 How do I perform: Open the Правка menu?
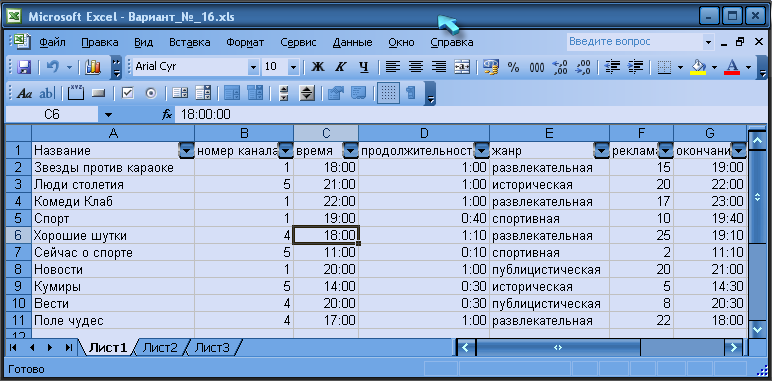[x=99, y=42]
